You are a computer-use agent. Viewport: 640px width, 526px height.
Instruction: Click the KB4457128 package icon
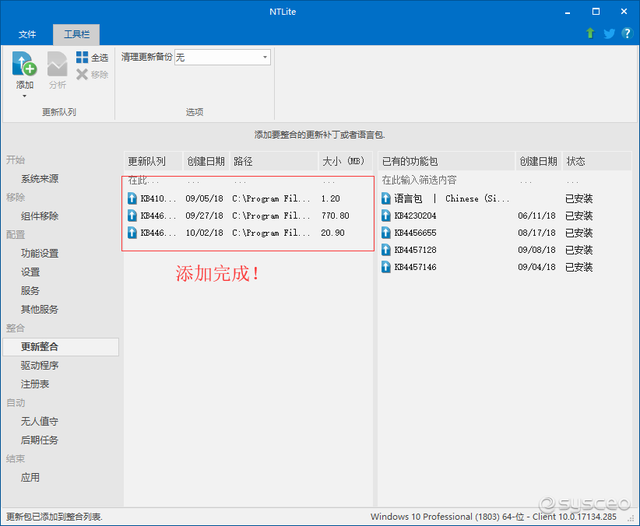(386, 250)
